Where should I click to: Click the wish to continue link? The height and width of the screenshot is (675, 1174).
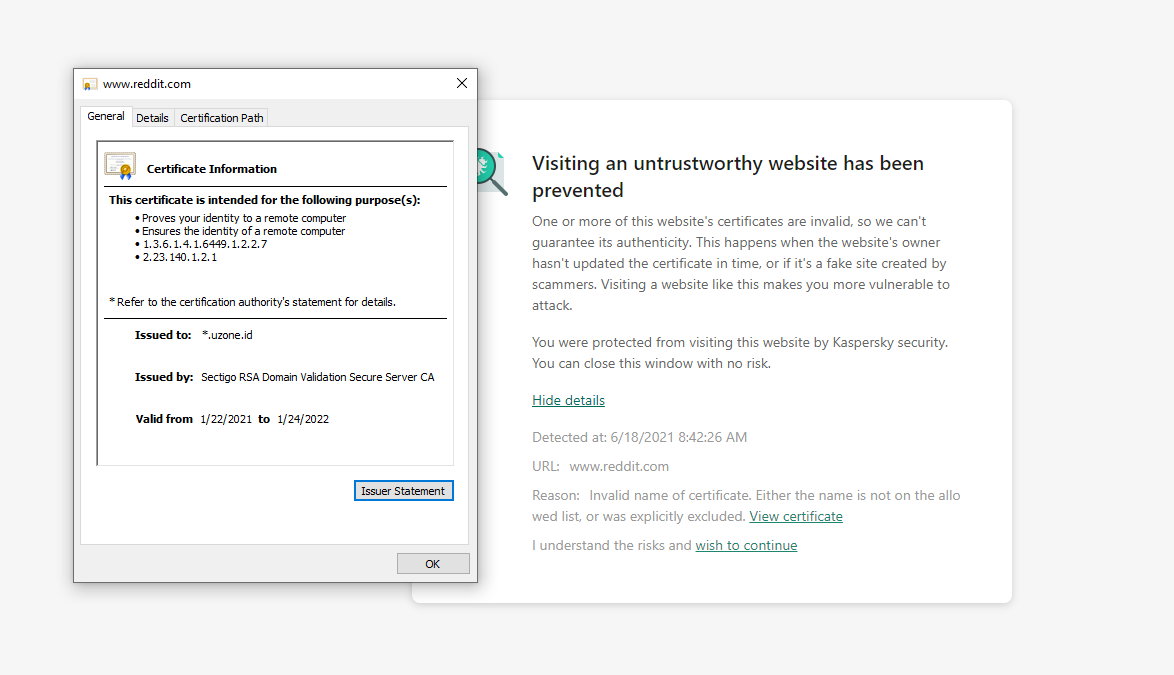coord(746,546)
